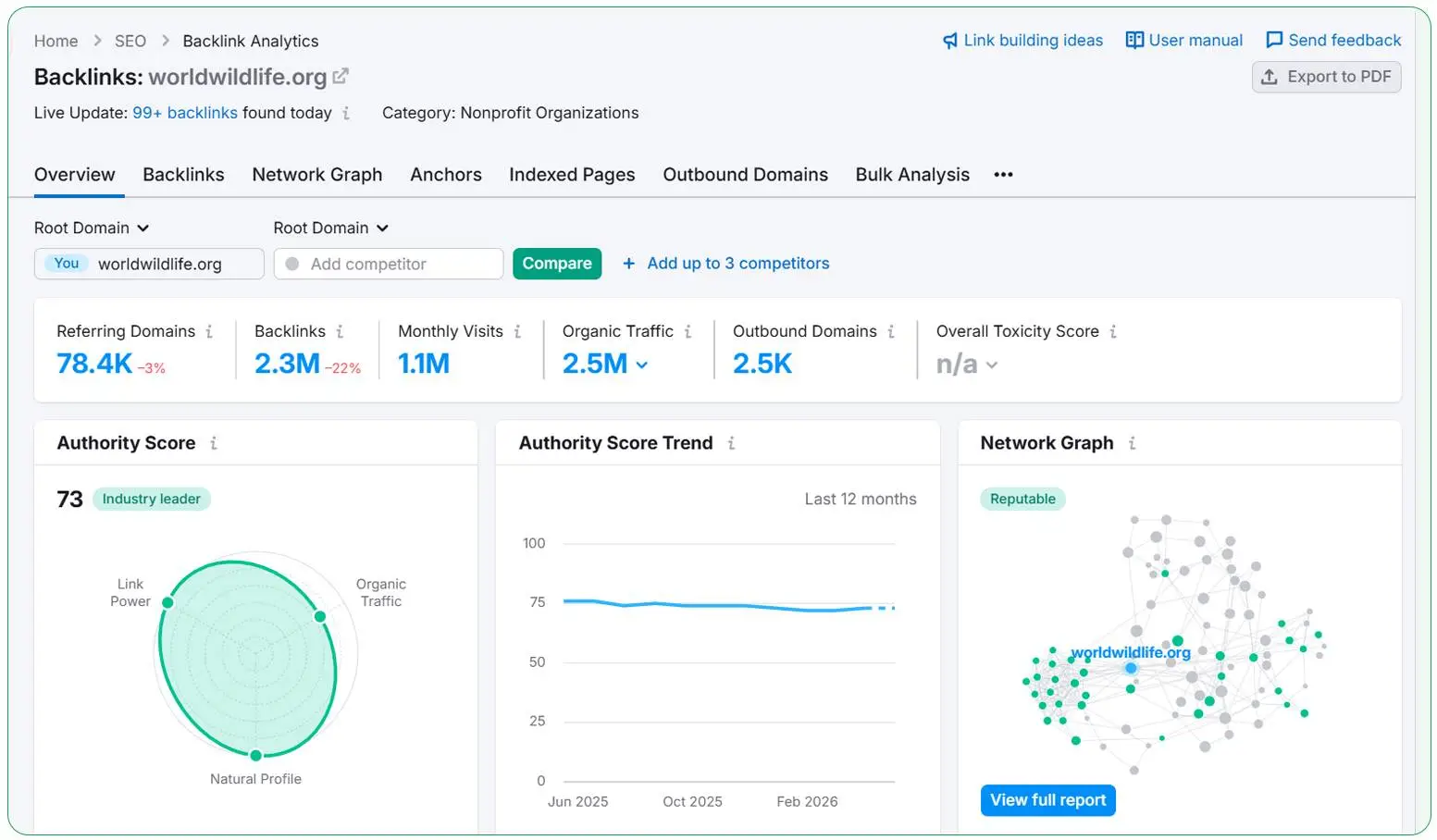Click the worldwildlife.org domain input field

coord(149,264)
